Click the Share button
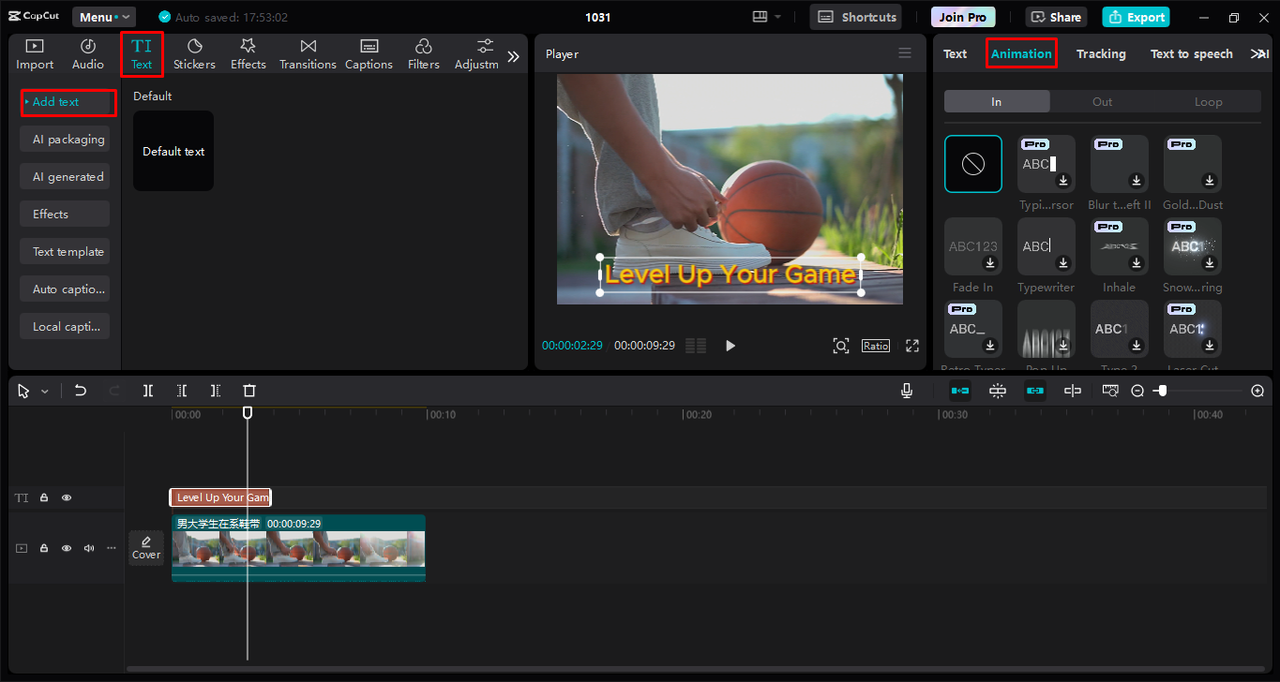Image resolution: width=1280 pixels, height=682 pixels. [1056, 17]
